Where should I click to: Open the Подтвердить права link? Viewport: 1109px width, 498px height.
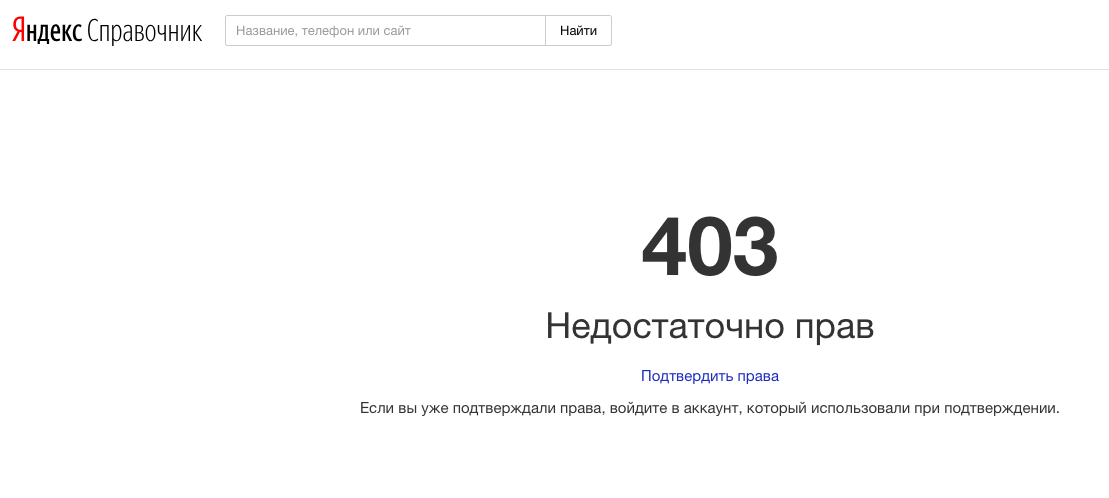709,376
